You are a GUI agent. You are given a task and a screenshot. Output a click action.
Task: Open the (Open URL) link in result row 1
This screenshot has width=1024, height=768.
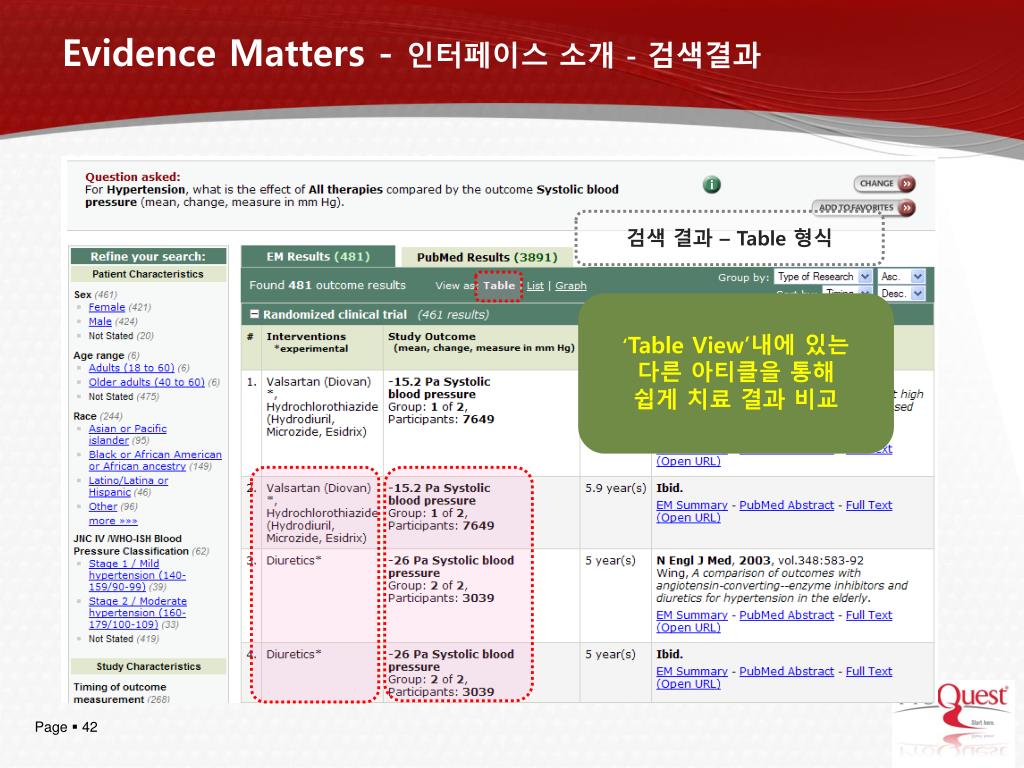688,461
